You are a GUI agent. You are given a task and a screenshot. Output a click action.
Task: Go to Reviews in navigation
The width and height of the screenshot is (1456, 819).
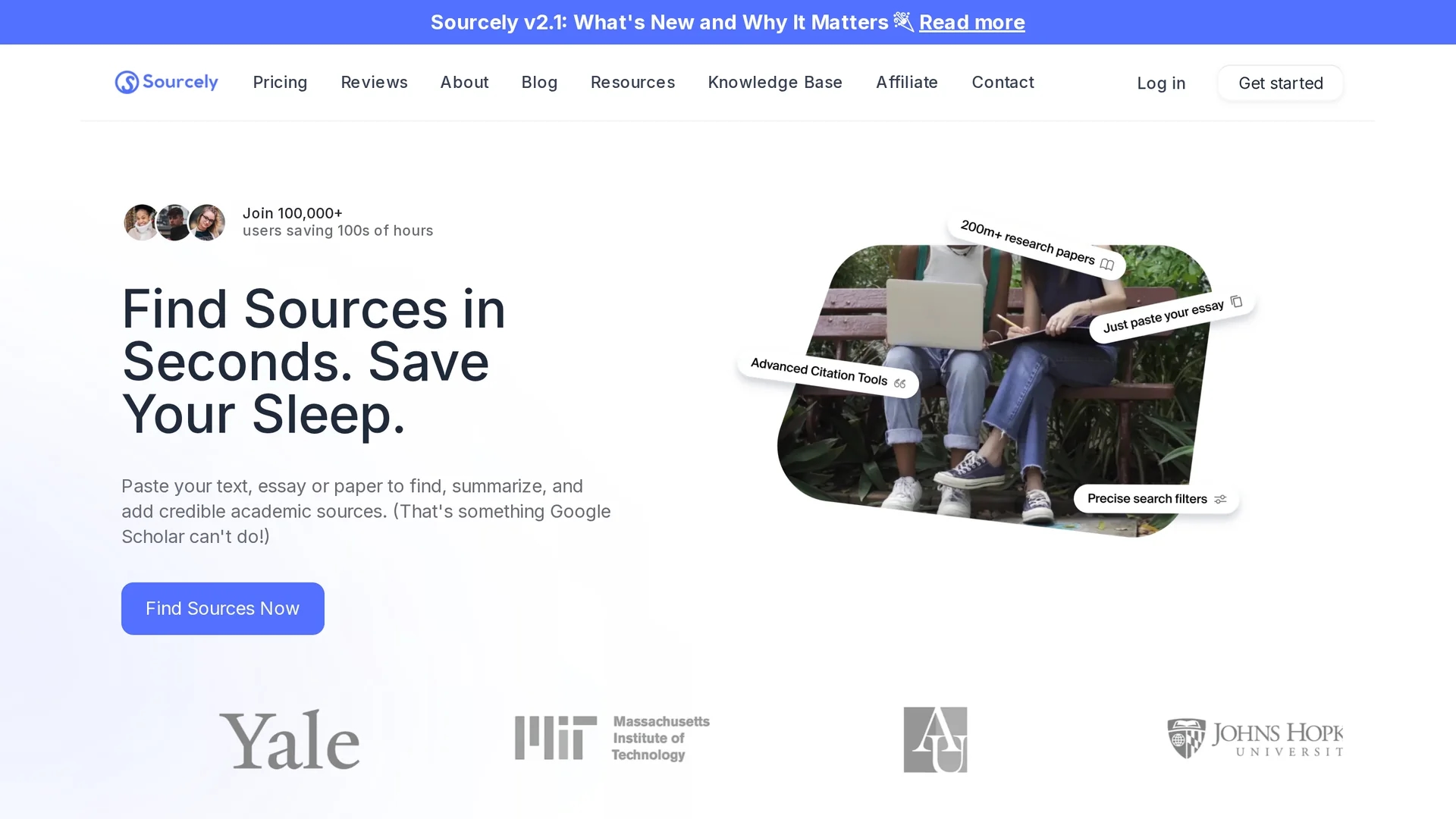coord(374,82)
